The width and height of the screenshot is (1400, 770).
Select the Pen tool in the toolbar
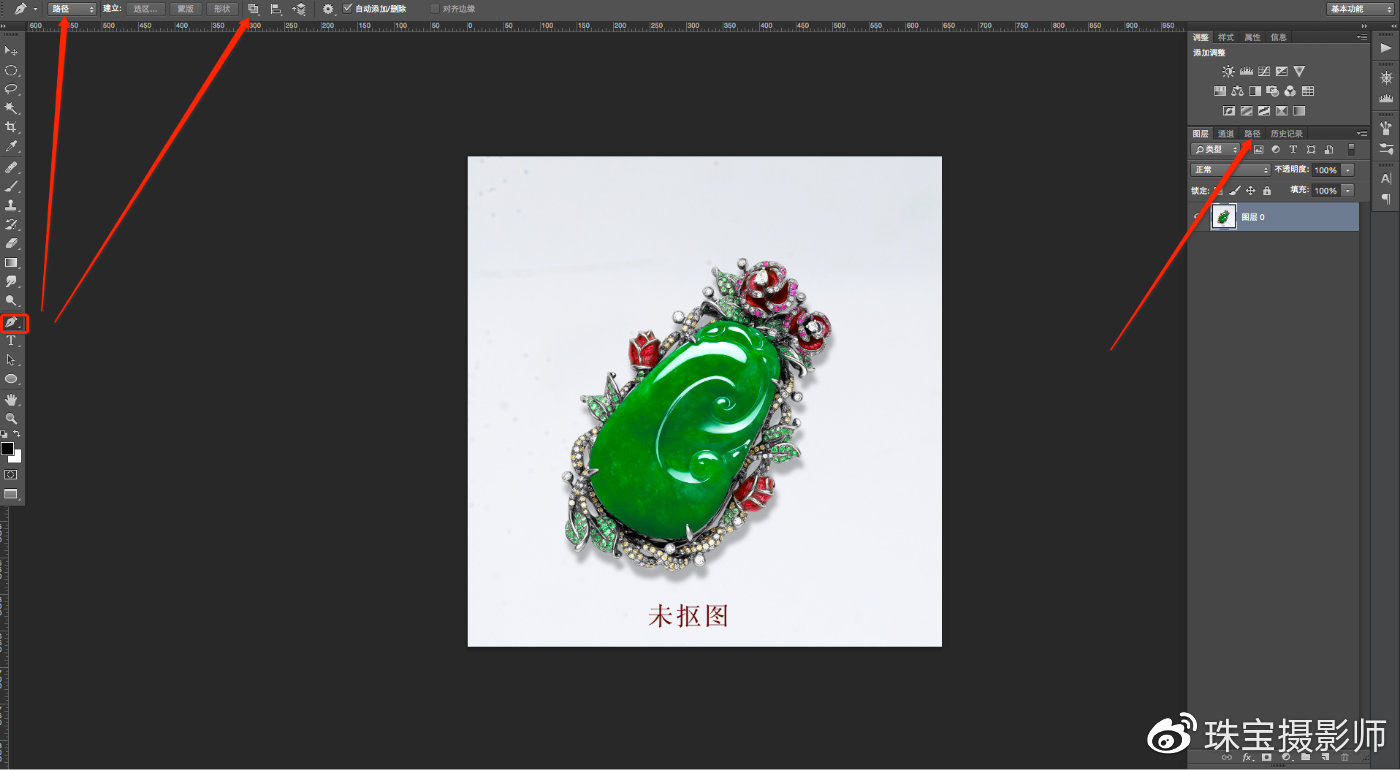tap(12, 323)
